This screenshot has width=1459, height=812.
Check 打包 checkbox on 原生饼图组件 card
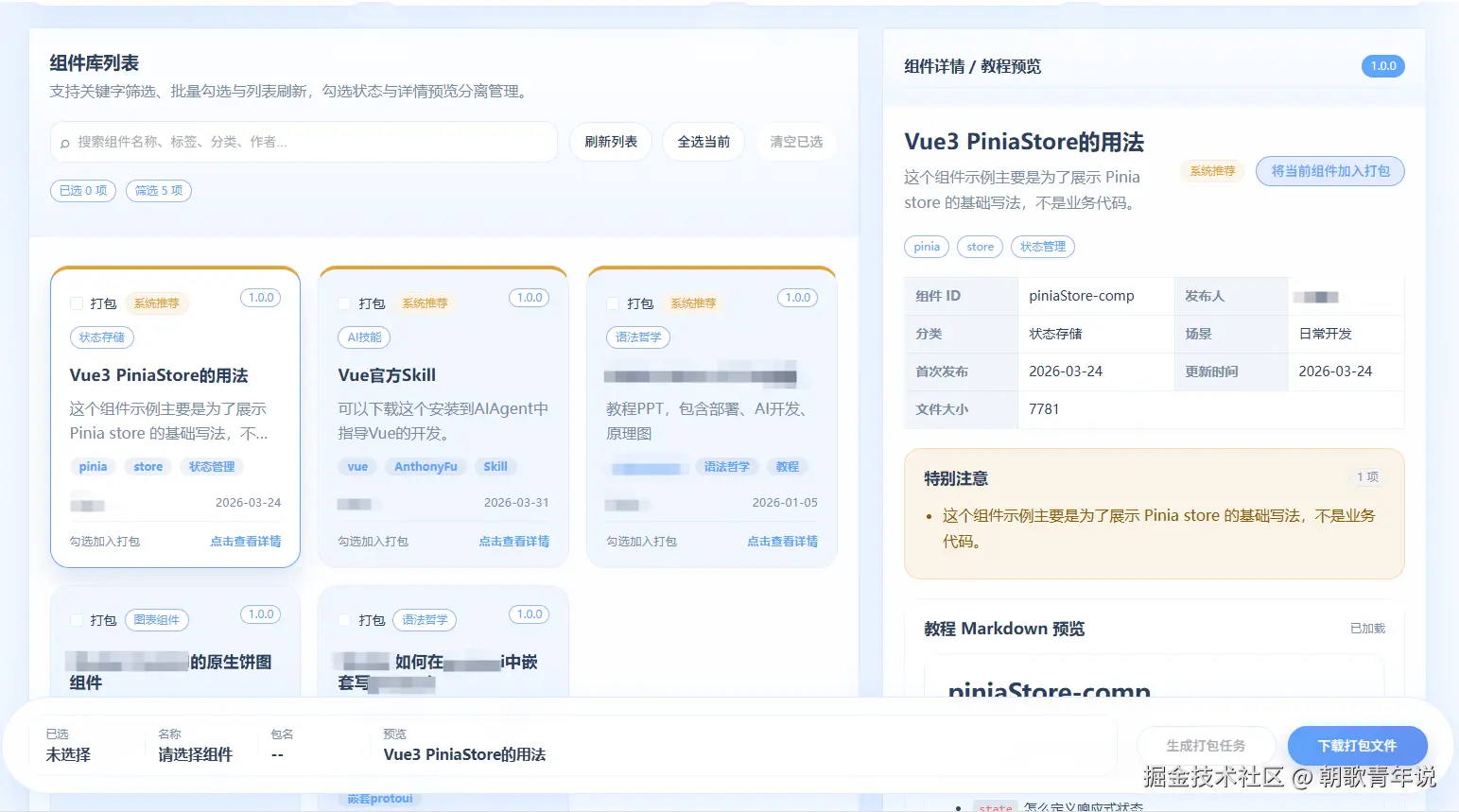[x=77, y=620]
